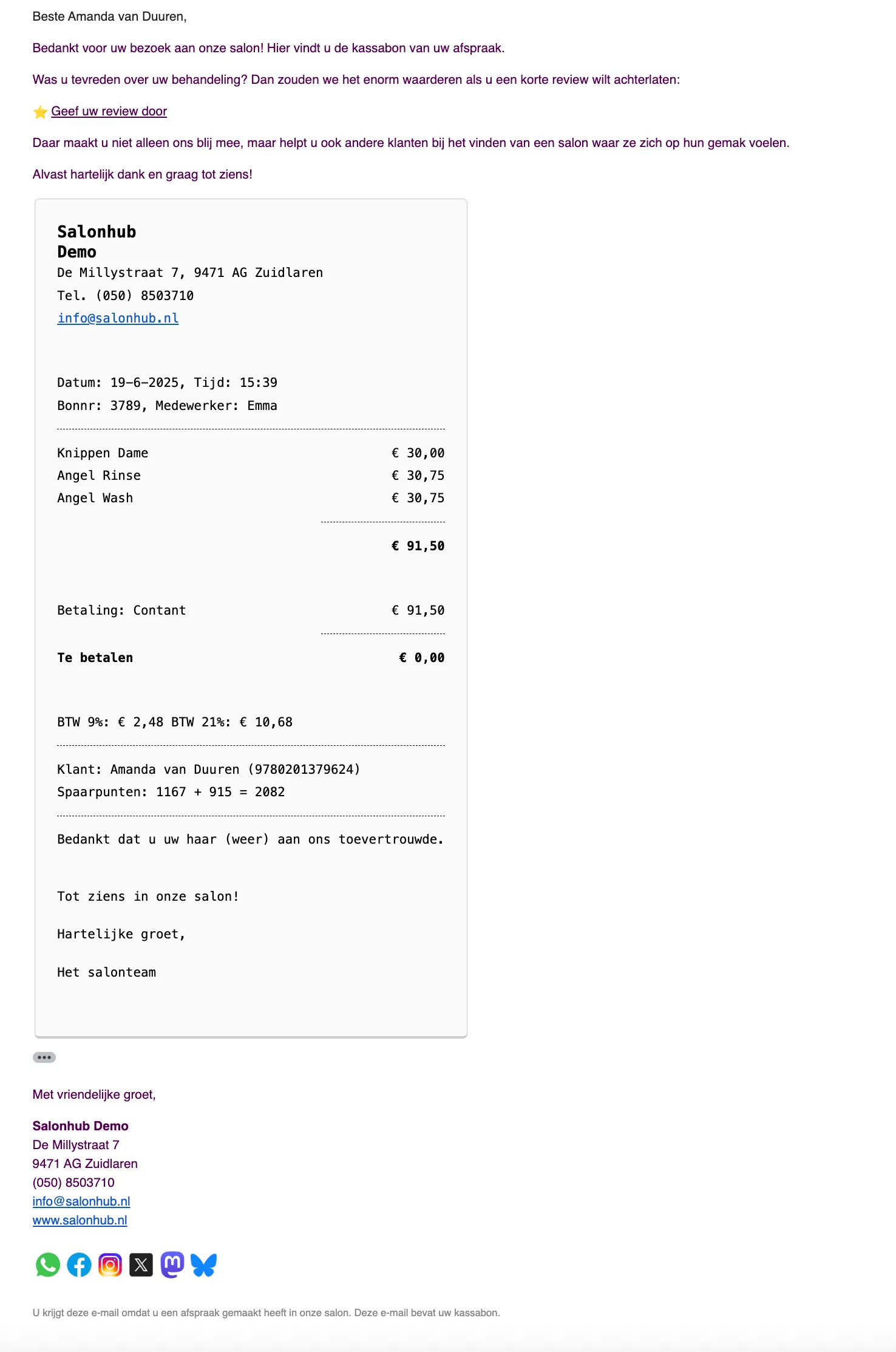Click the bold 'Salonhub Demo' signature name
This screenshot has height=1352, width=896.
point(80,1126)
